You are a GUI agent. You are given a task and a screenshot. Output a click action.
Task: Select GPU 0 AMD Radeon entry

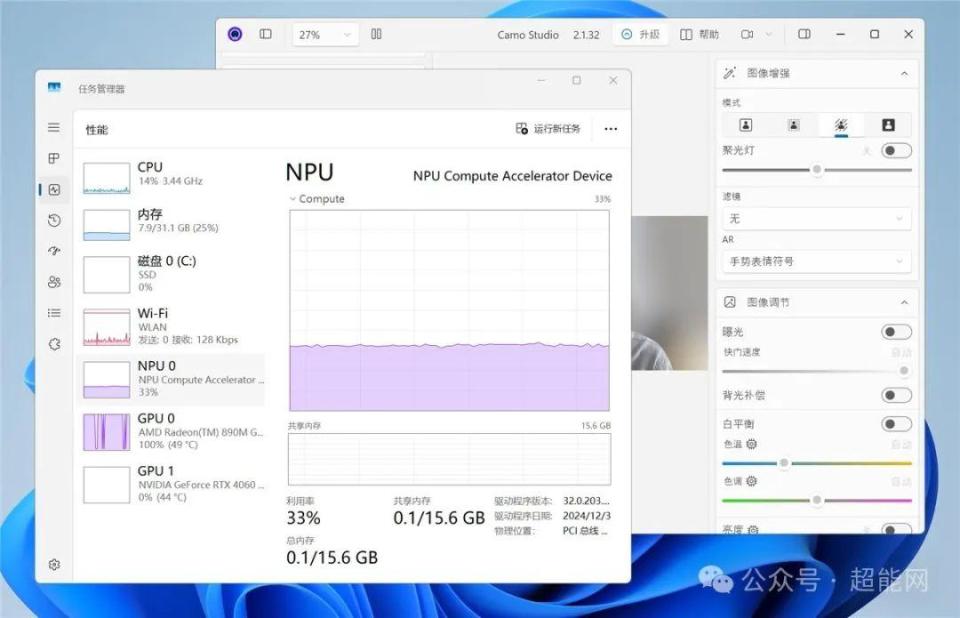click(x=170, y=431)
